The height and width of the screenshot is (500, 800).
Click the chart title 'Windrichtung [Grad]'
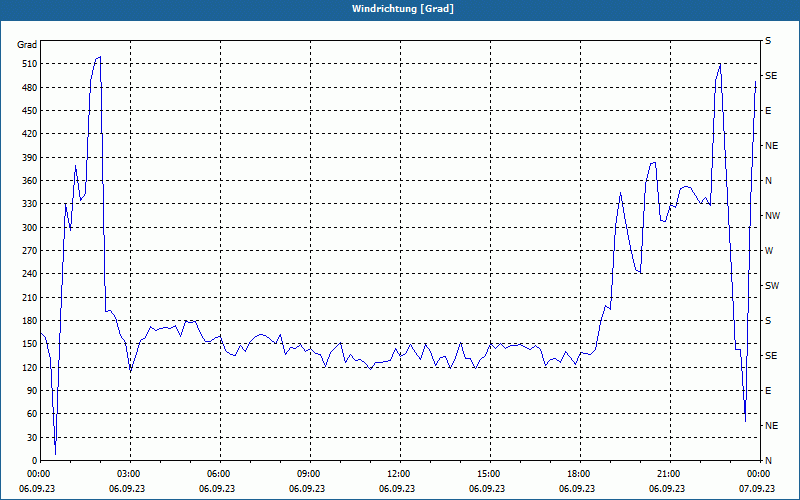pos(403,9)
